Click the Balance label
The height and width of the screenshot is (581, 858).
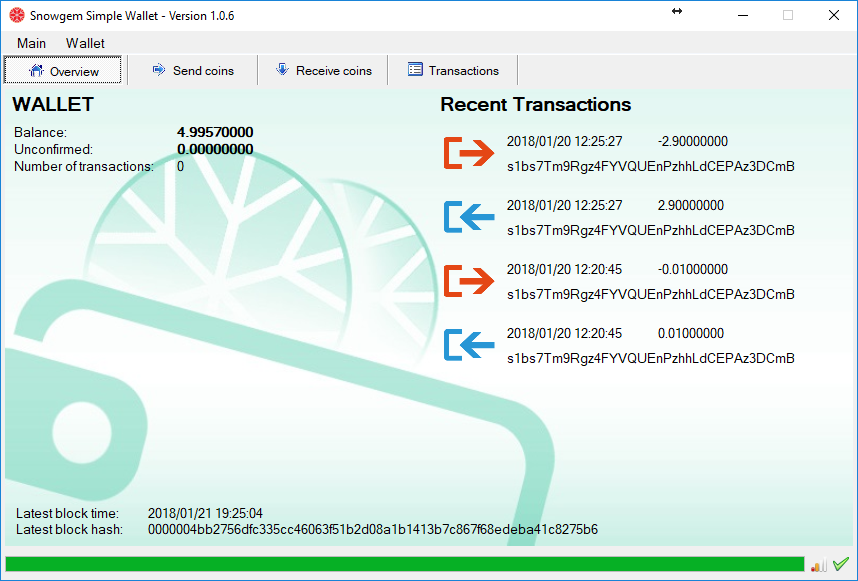click(40, 132)
